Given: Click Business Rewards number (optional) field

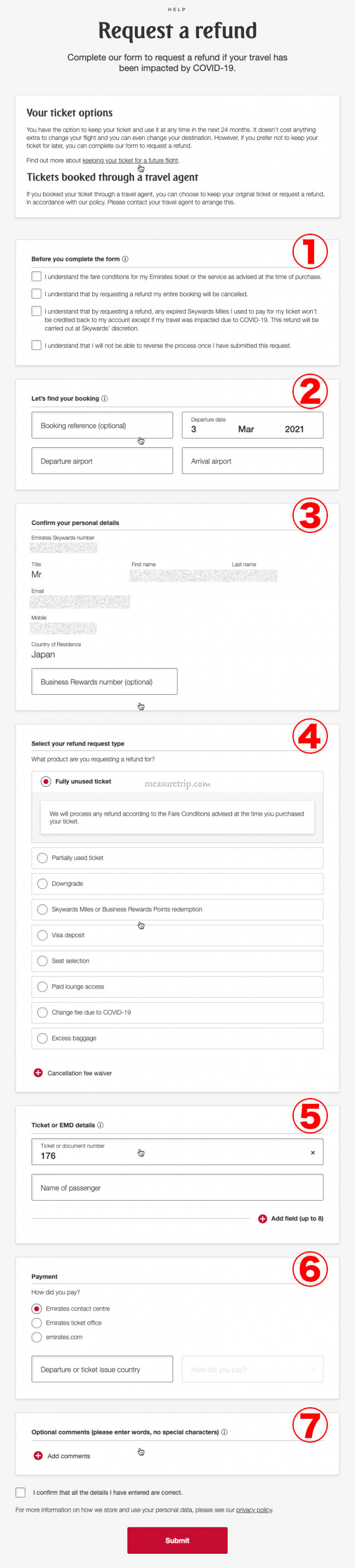Looking at the screenshot, I should (x=104, y=681).
